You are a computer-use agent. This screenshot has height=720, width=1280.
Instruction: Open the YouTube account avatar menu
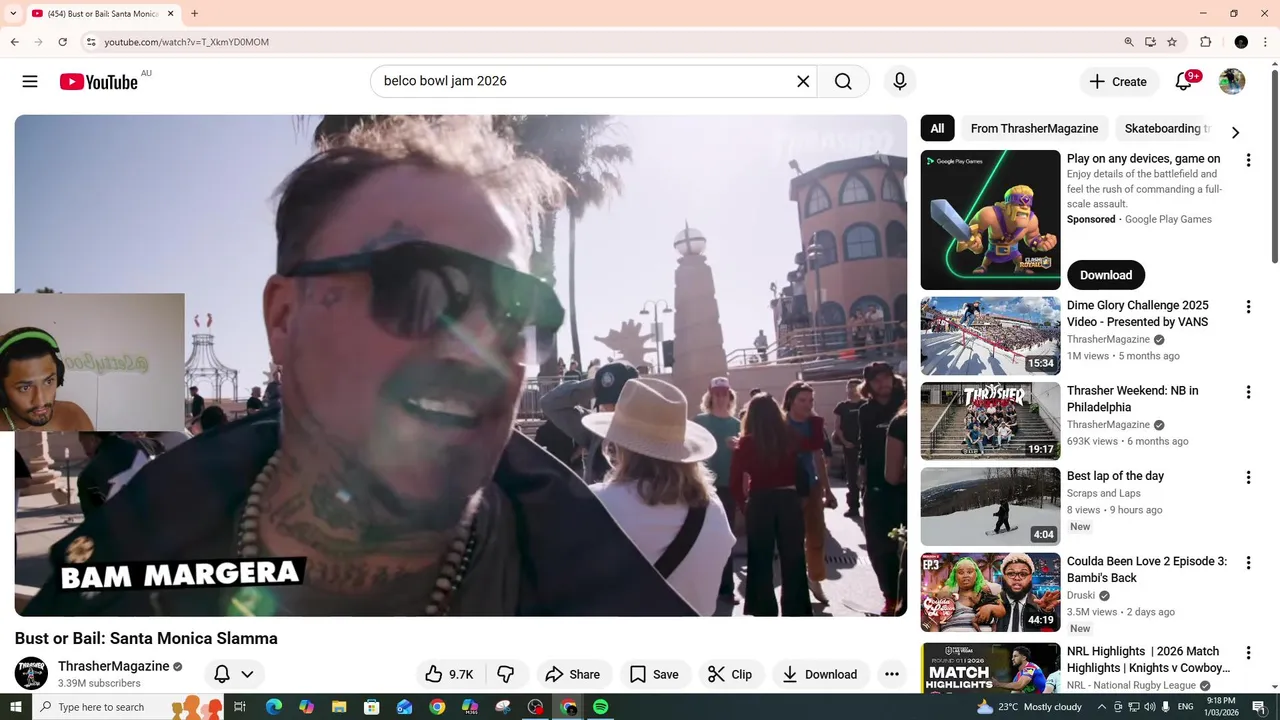pos(1232,81)
